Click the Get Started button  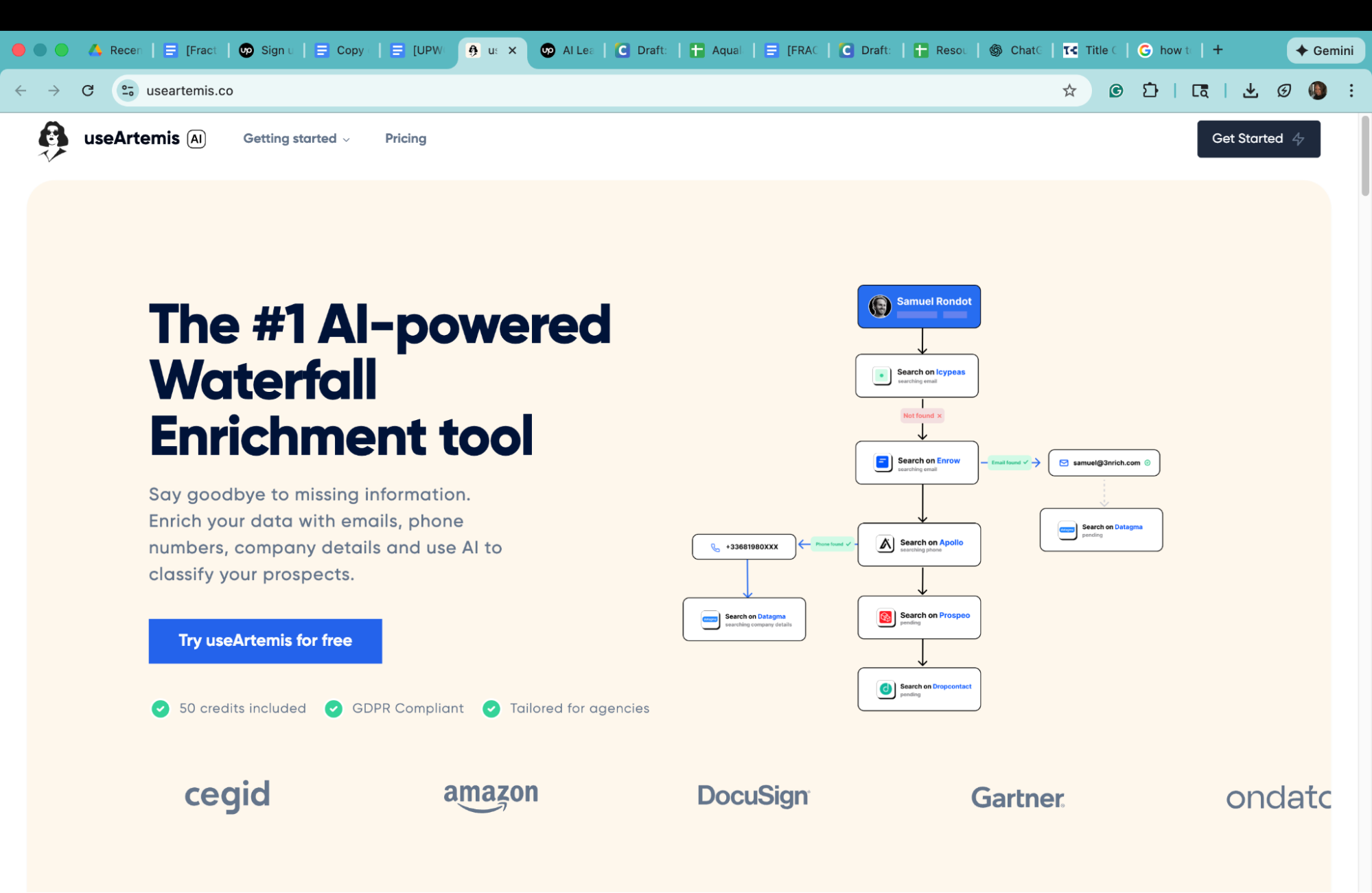click(1258, 139)
